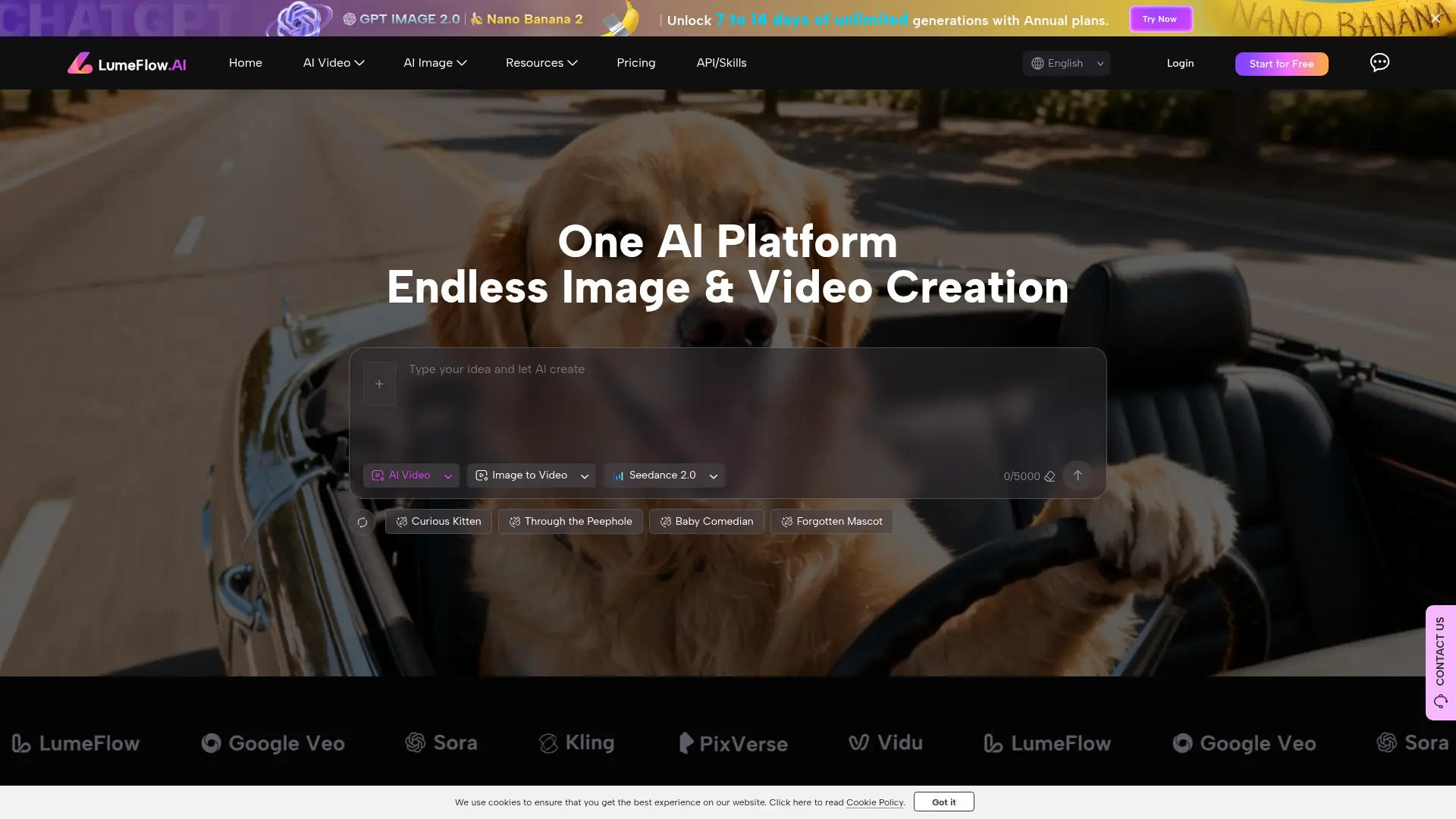Select the Baby Comedian prompt suggestion
This screenshot has width=1456, height=819.
pos(707,522)
